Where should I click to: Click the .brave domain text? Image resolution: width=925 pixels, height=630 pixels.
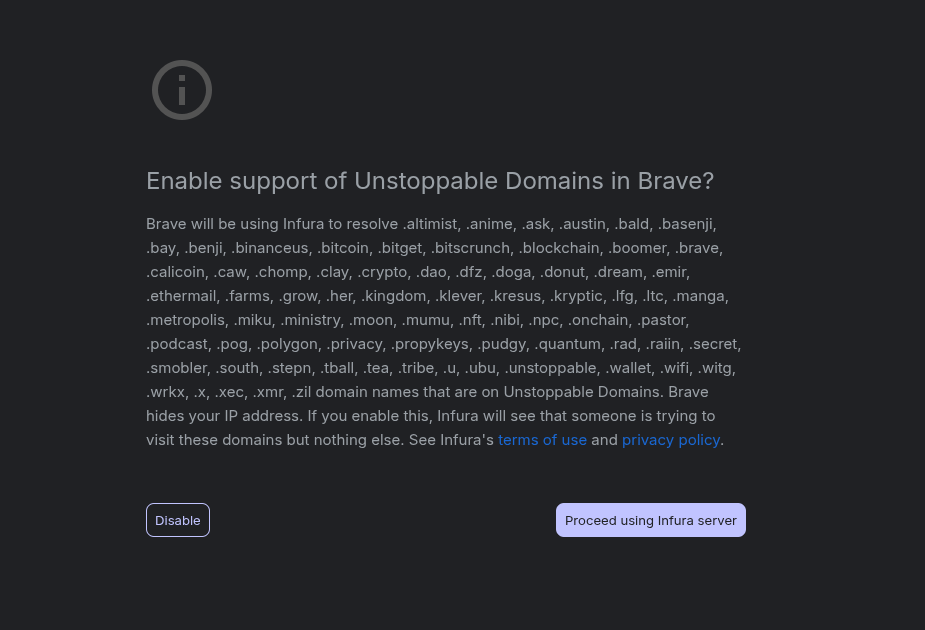697,248
